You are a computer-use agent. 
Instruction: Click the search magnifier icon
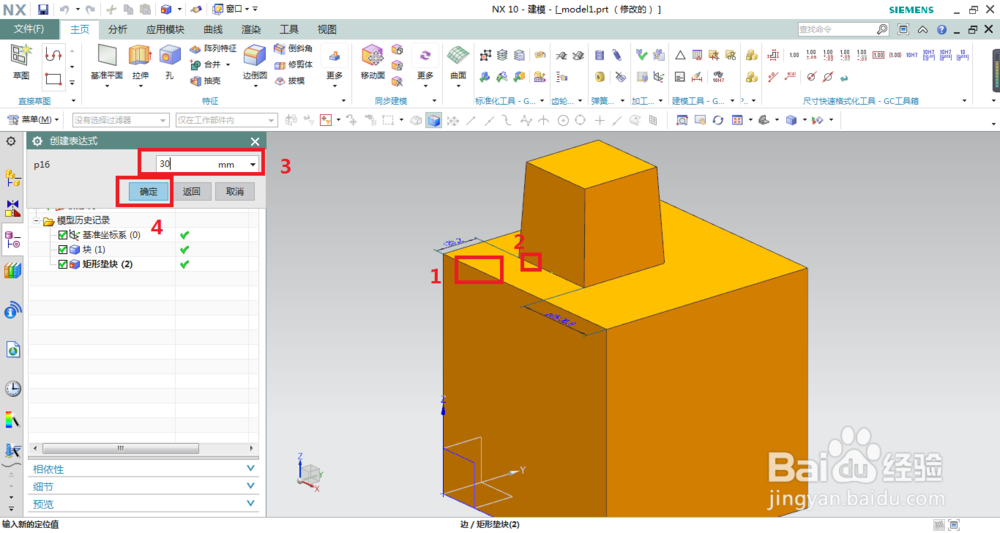(881, 29)
